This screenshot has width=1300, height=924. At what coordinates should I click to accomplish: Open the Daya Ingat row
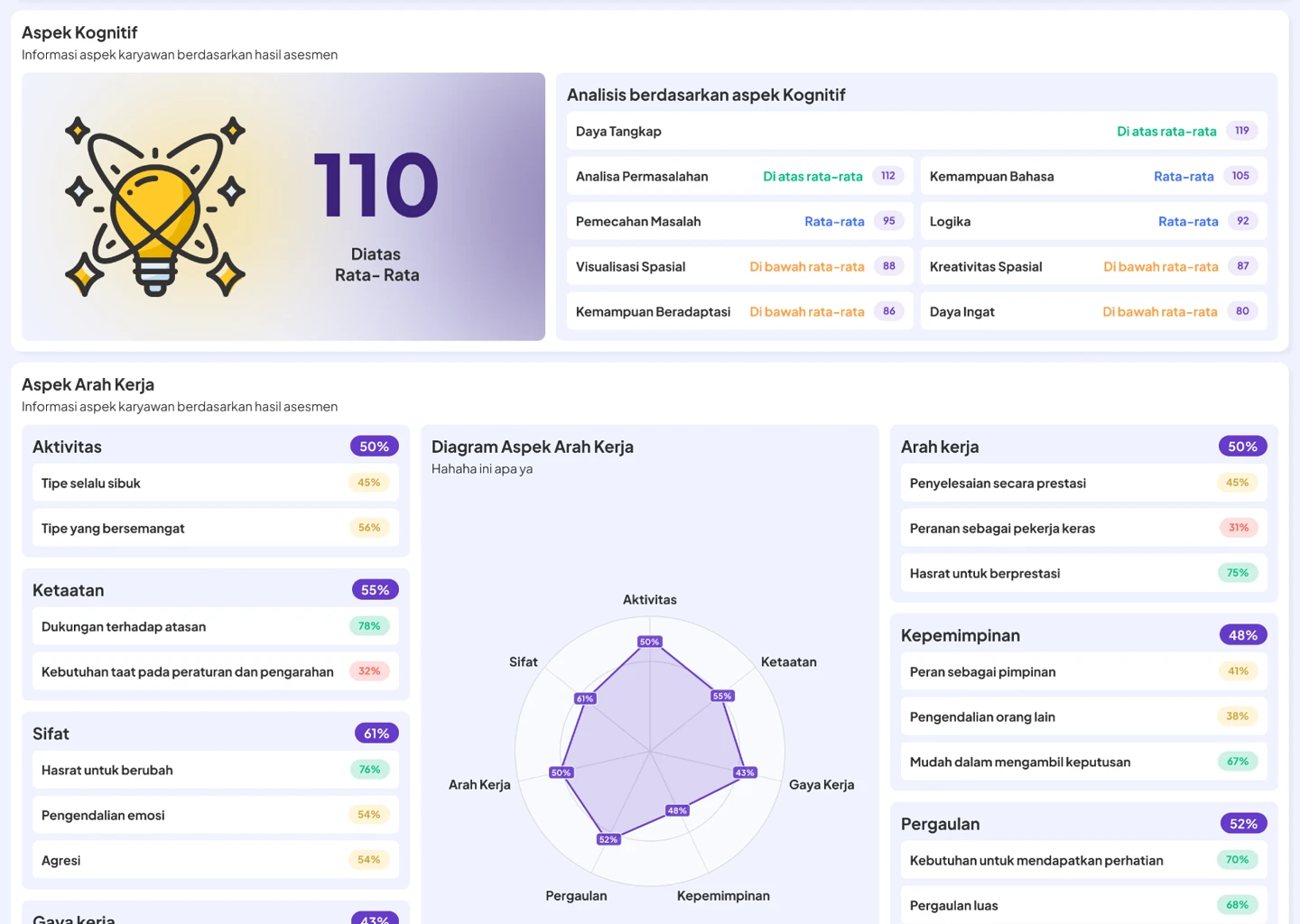tap(1093, 311)
